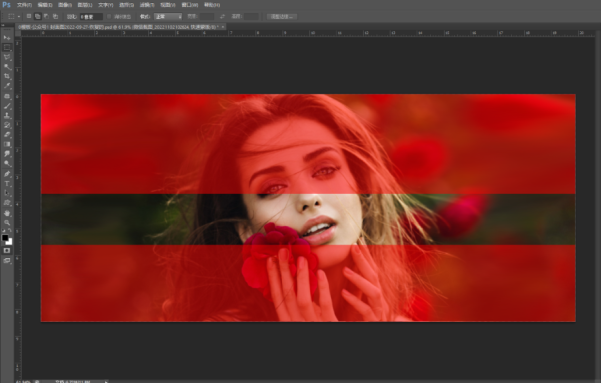Screen dimensions: 601x383
Task: Select the Eraser tool
Action: (7, 135)
